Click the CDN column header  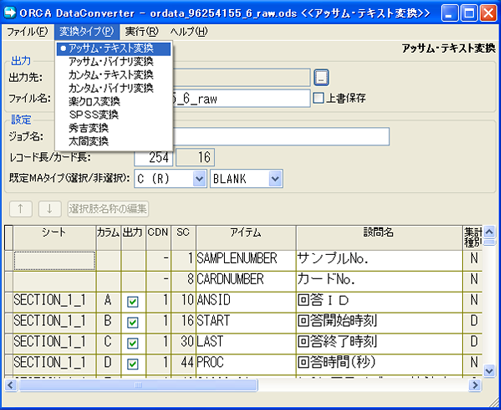158,238
